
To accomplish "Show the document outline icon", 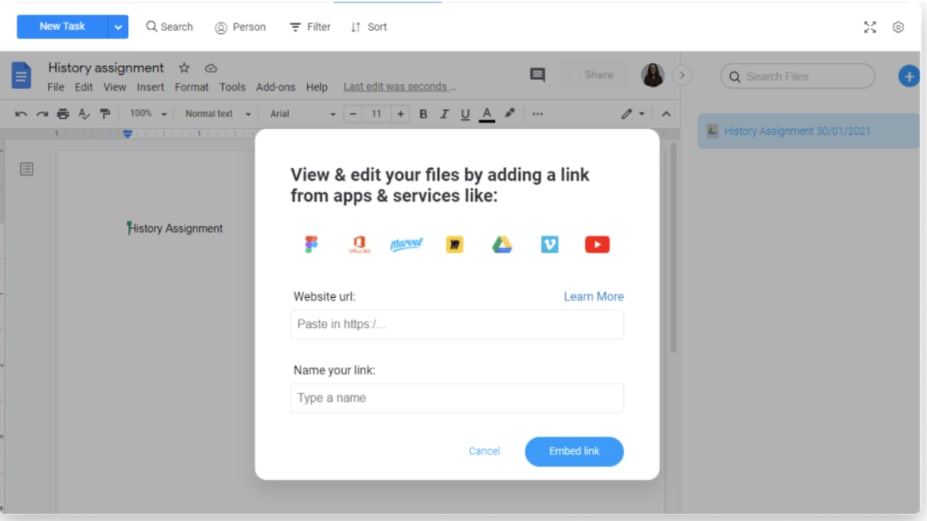I will pyautogui.click(x=27, y=169).
